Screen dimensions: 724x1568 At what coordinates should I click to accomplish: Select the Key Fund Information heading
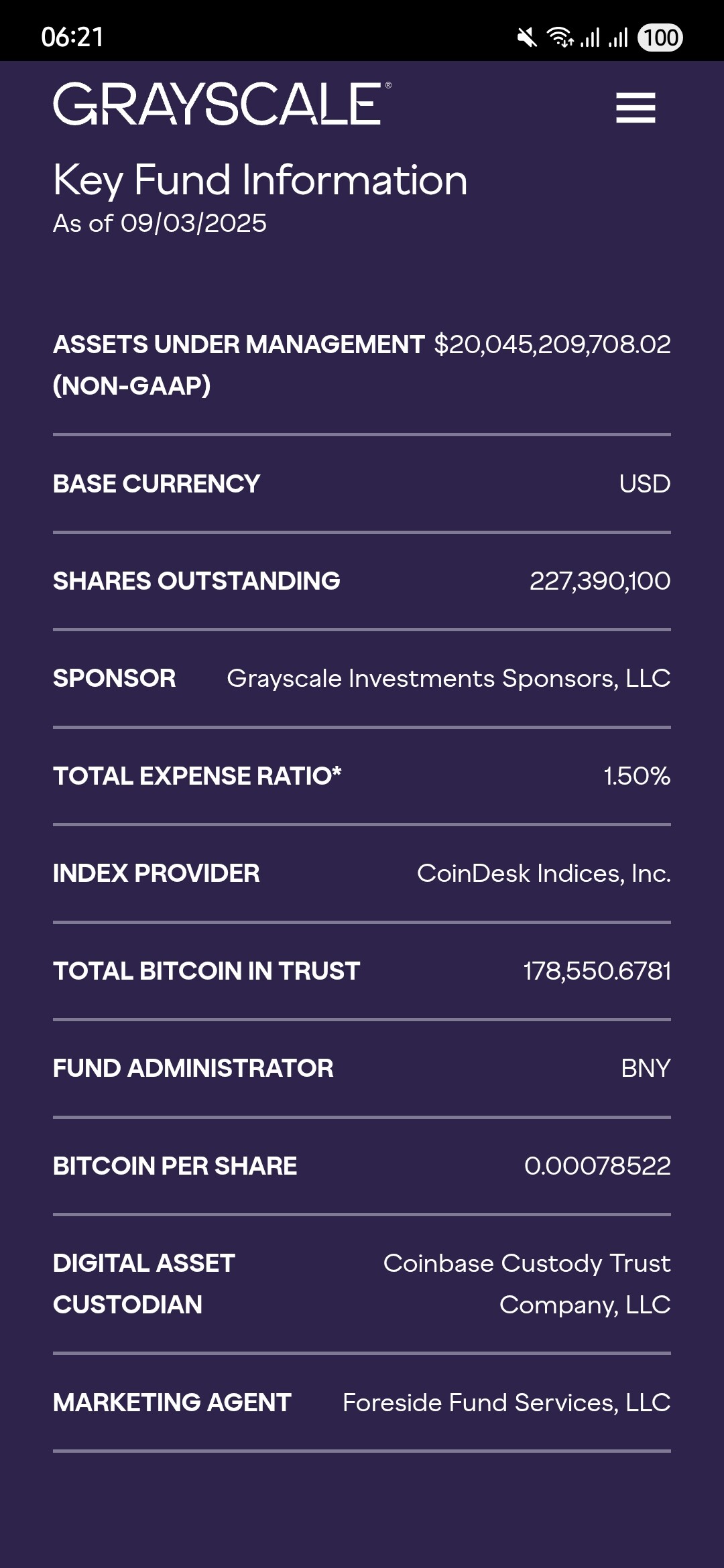pyautogui.click(x=260, y=180)
